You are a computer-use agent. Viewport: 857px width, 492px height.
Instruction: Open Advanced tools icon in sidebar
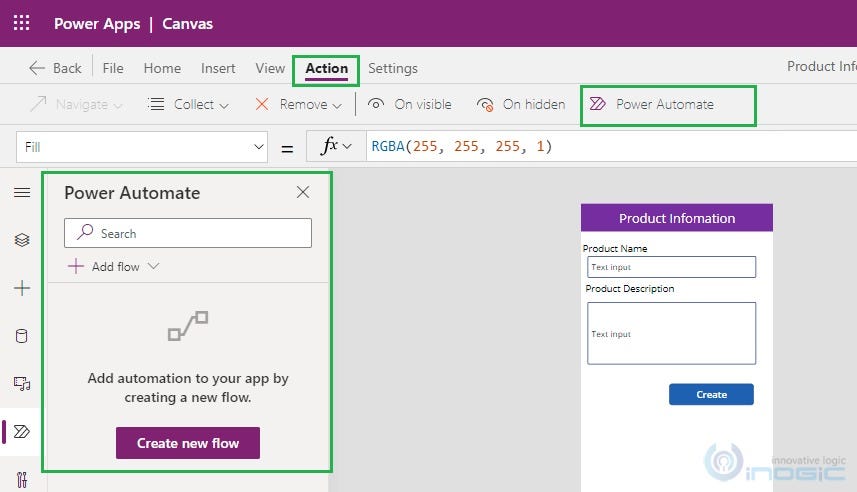[x=22, y=479]
